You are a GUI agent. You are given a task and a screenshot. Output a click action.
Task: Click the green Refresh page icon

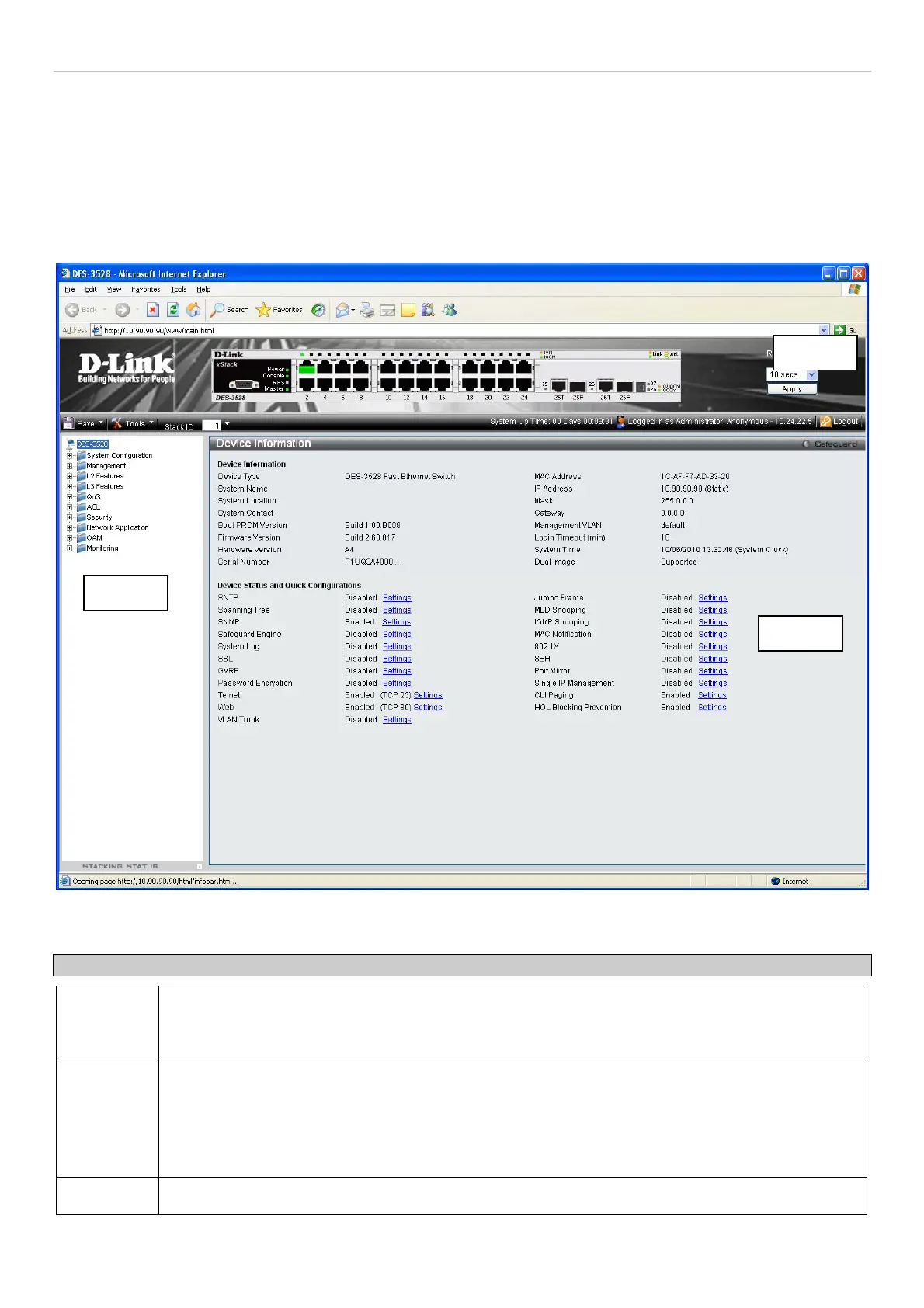tap(173, 310)
